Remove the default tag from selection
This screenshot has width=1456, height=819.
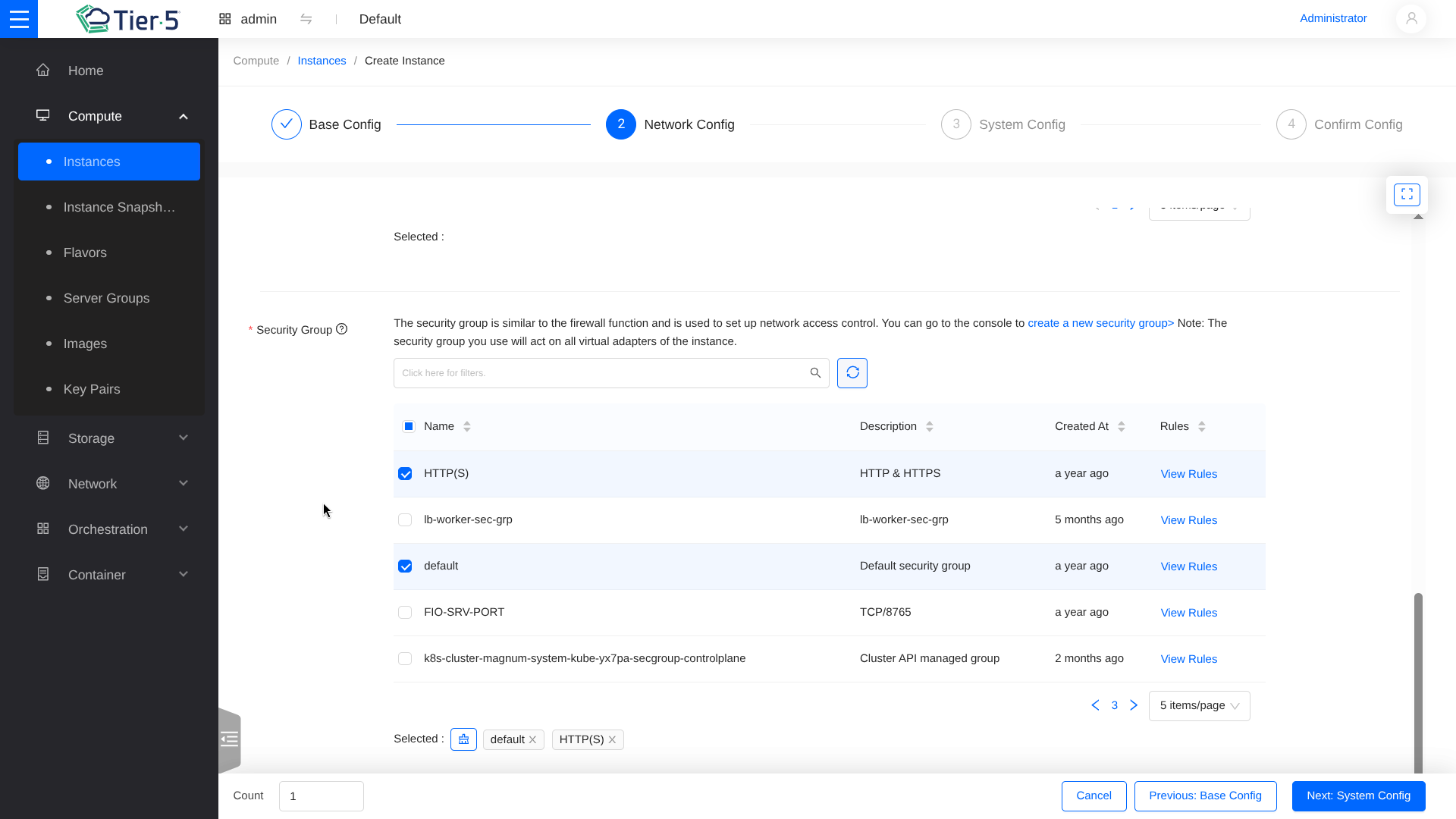pos(533,740)
